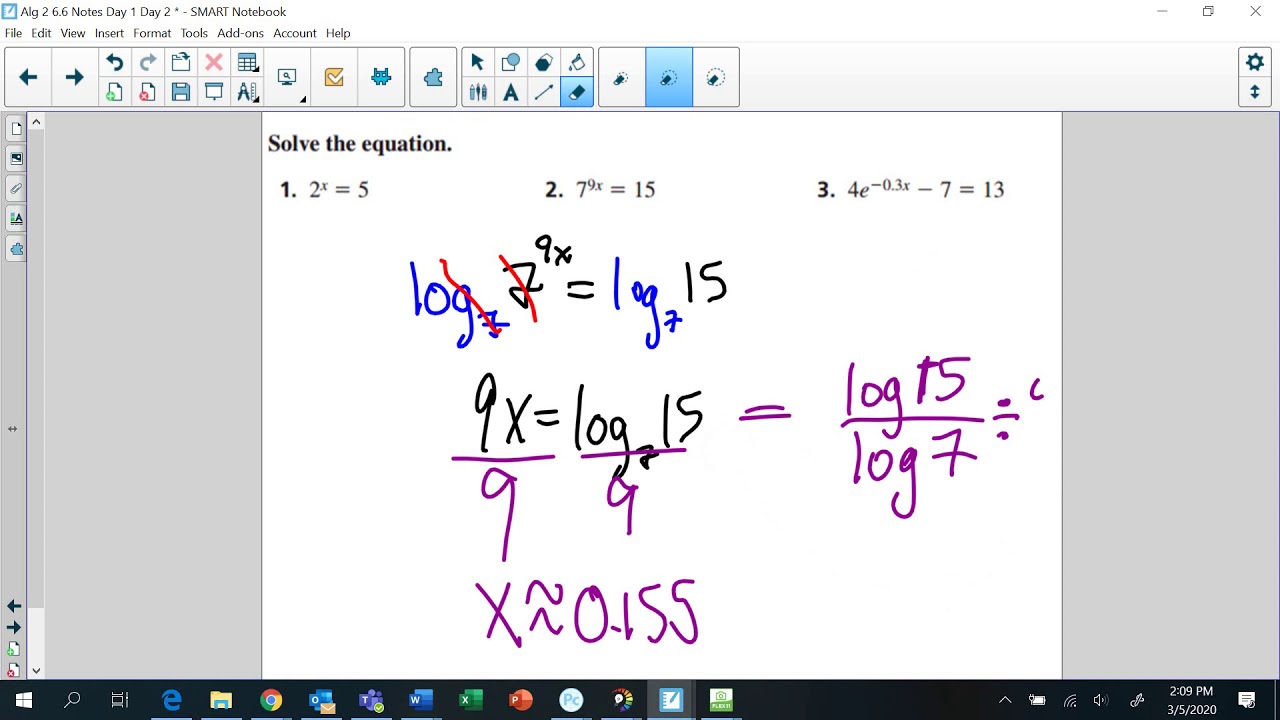
Task: Click the Undo arrow in toolbar
Action: [114, 63]
